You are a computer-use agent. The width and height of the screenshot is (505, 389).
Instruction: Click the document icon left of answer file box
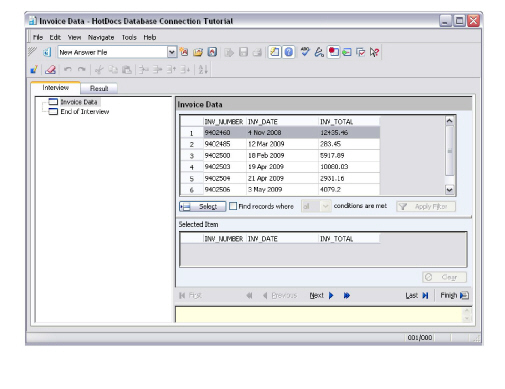point(47,52)
